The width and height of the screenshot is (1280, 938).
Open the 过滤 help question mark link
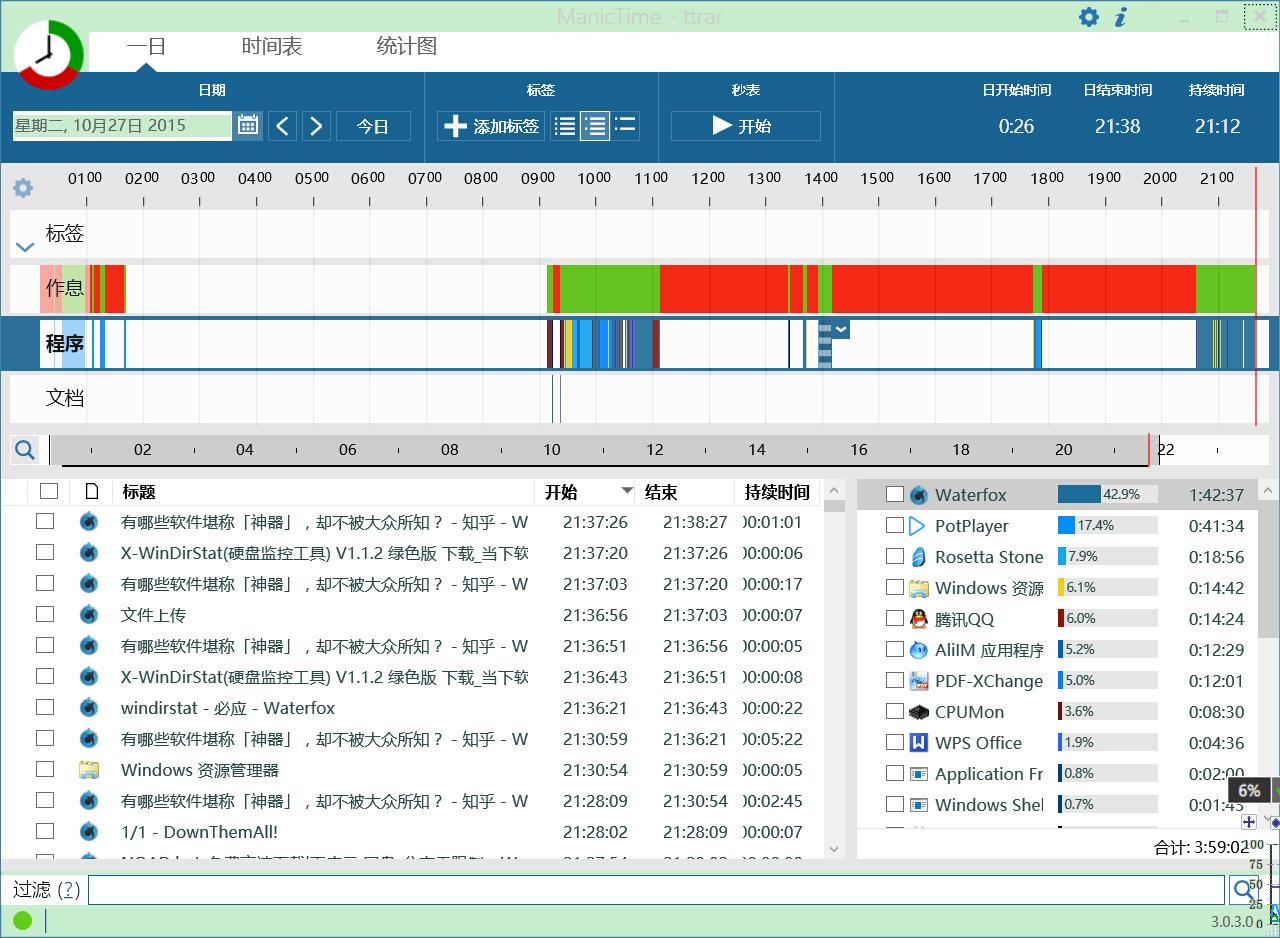pos(68,889)
